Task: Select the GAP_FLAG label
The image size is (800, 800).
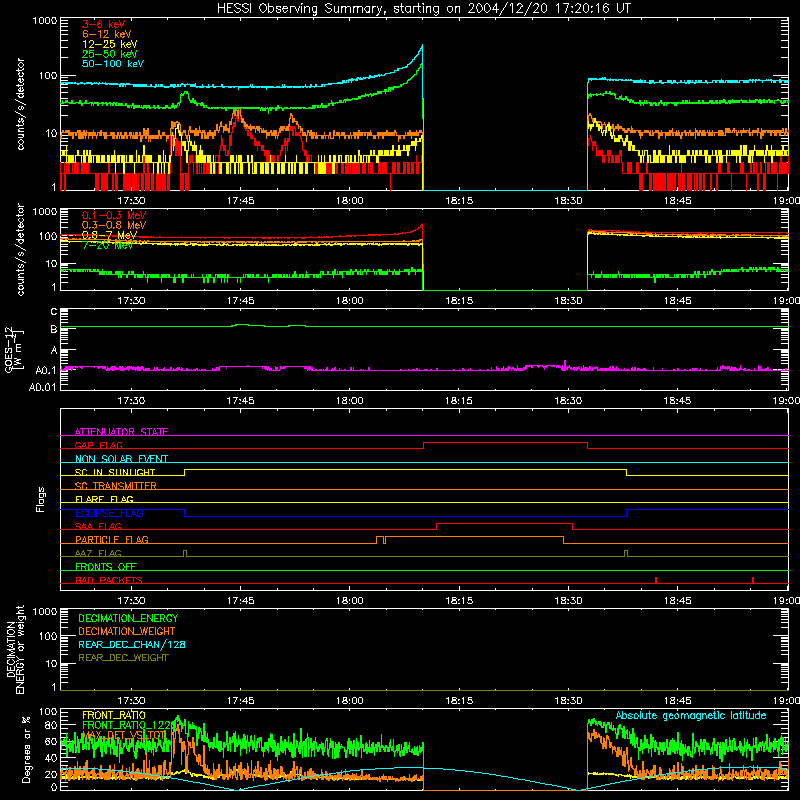Action: 98,445
